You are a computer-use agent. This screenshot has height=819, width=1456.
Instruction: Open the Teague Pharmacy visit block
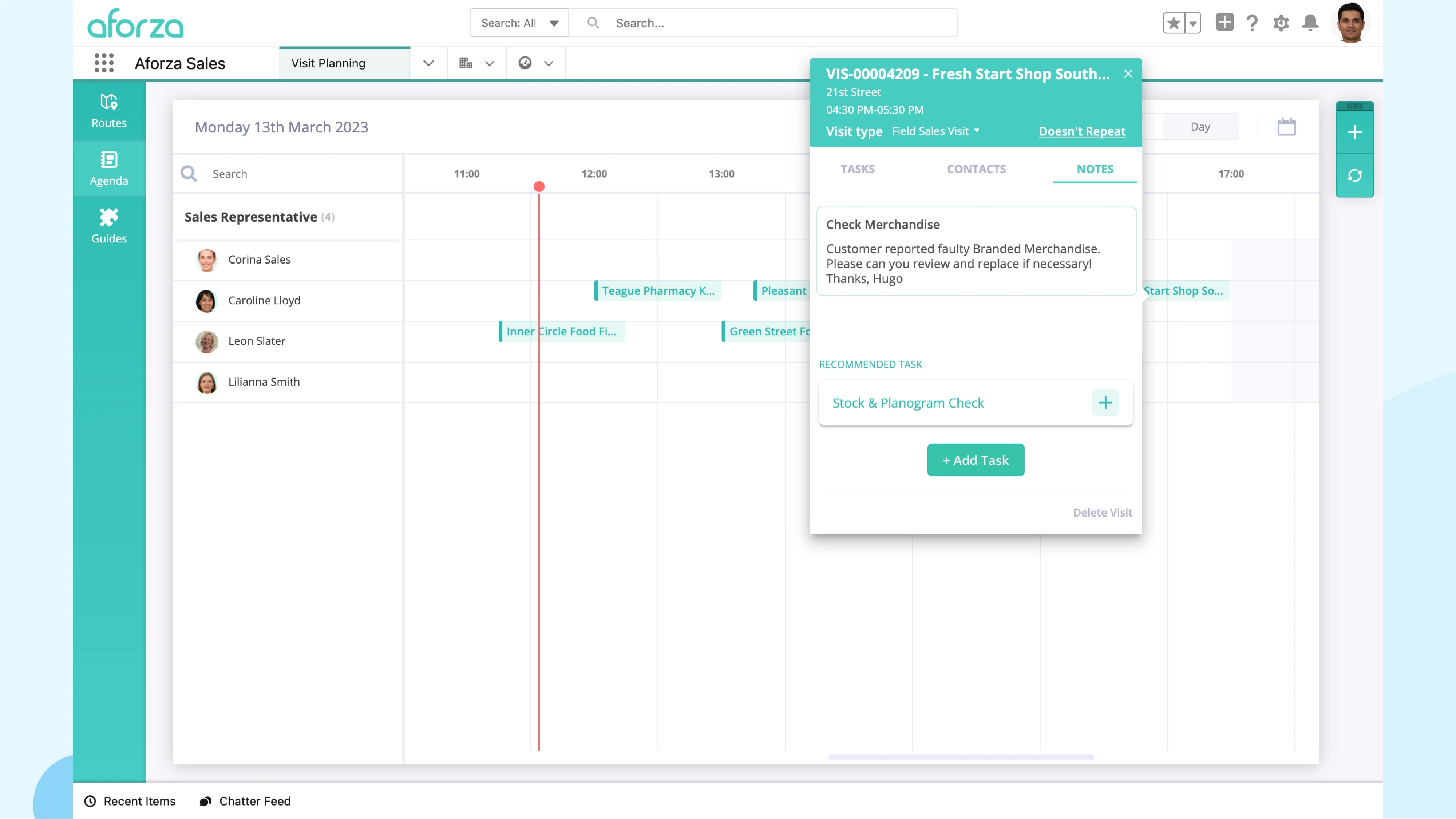pyautogui.click(x=657, y=290)
